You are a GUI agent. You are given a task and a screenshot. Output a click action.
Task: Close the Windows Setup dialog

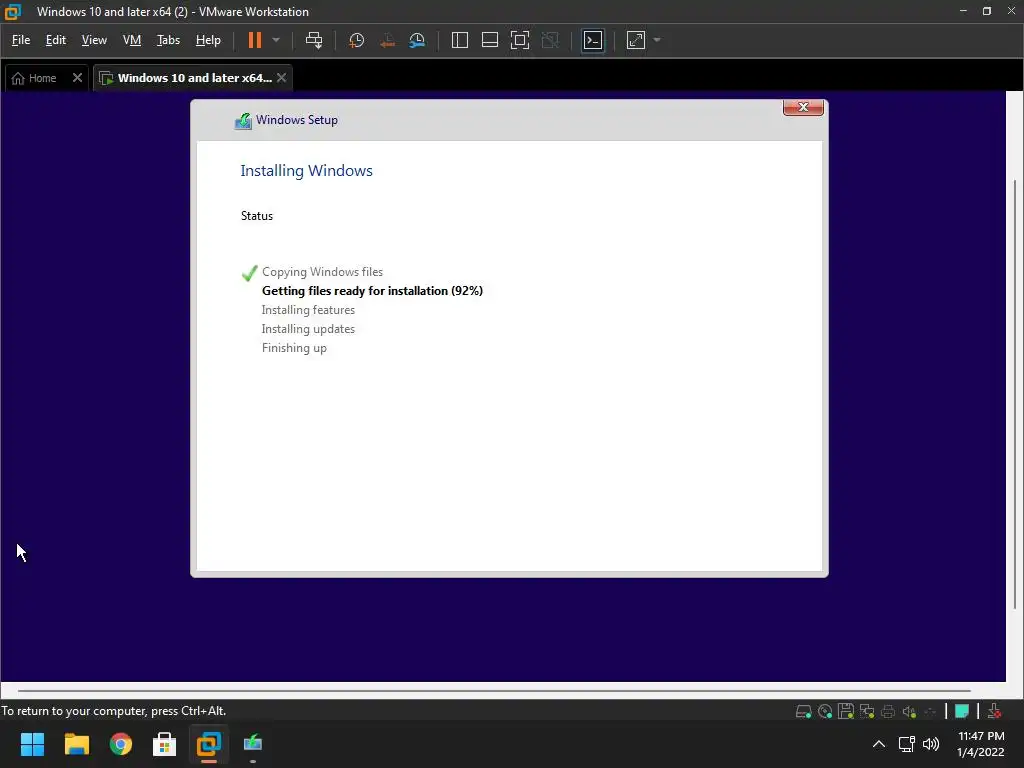pos(803,107)
